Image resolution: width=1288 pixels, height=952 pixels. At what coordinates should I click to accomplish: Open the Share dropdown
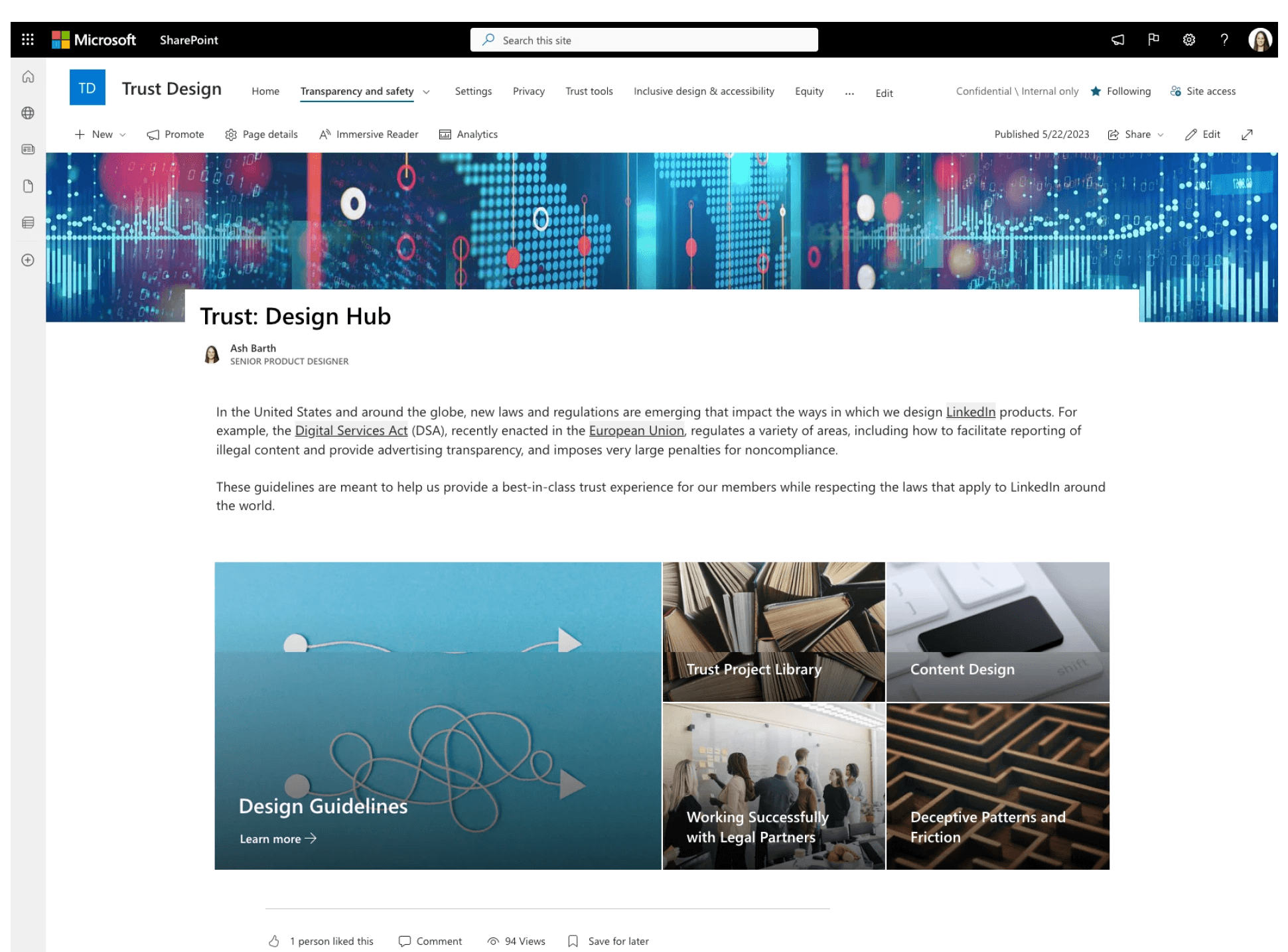(1135, 135)
